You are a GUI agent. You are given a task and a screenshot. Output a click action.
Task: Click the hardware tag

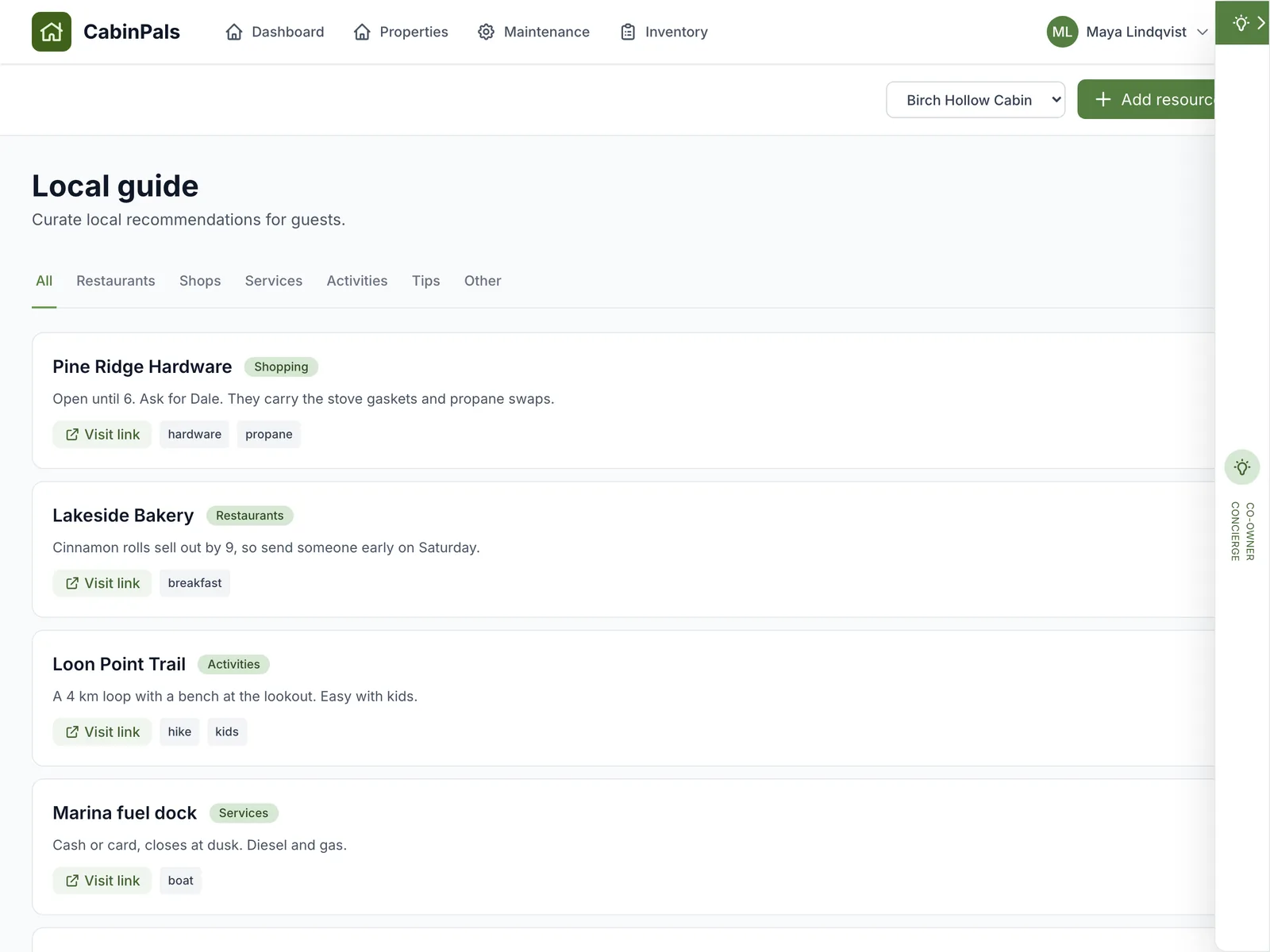coord(194,434)
